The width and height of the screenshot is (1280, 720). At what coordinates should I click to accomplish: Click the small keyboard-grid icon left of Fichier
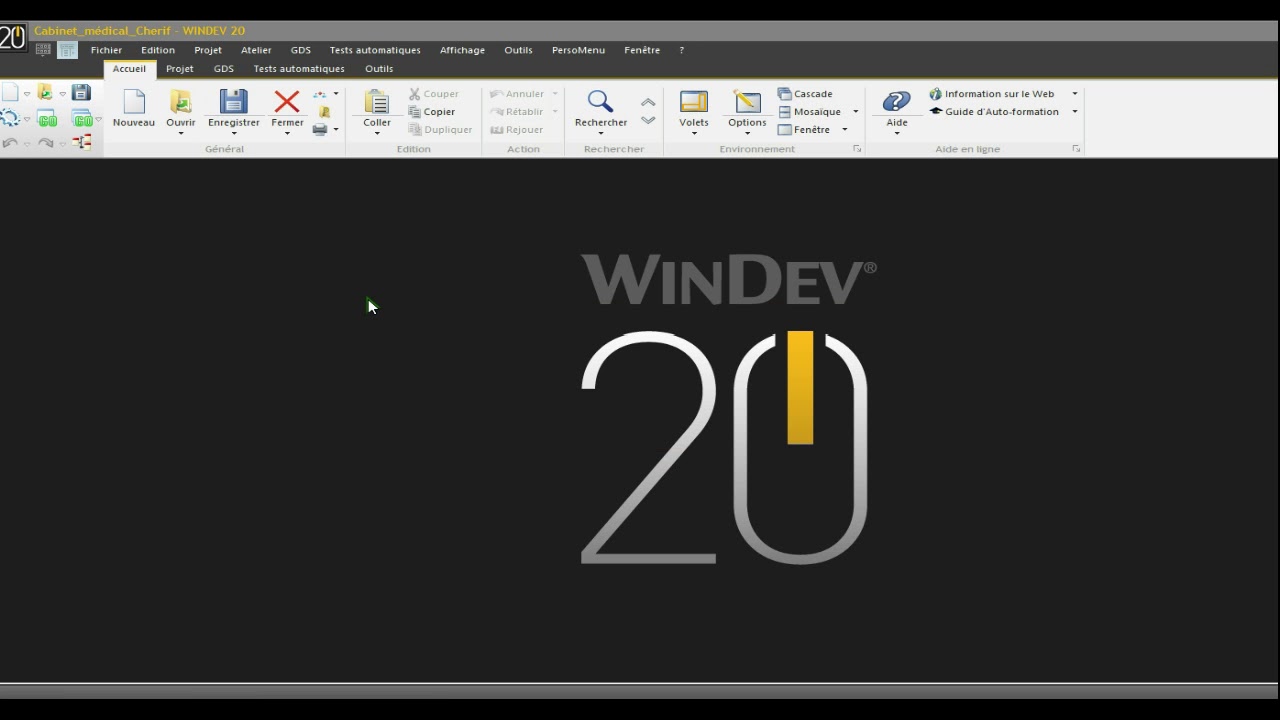coord(43,49)
